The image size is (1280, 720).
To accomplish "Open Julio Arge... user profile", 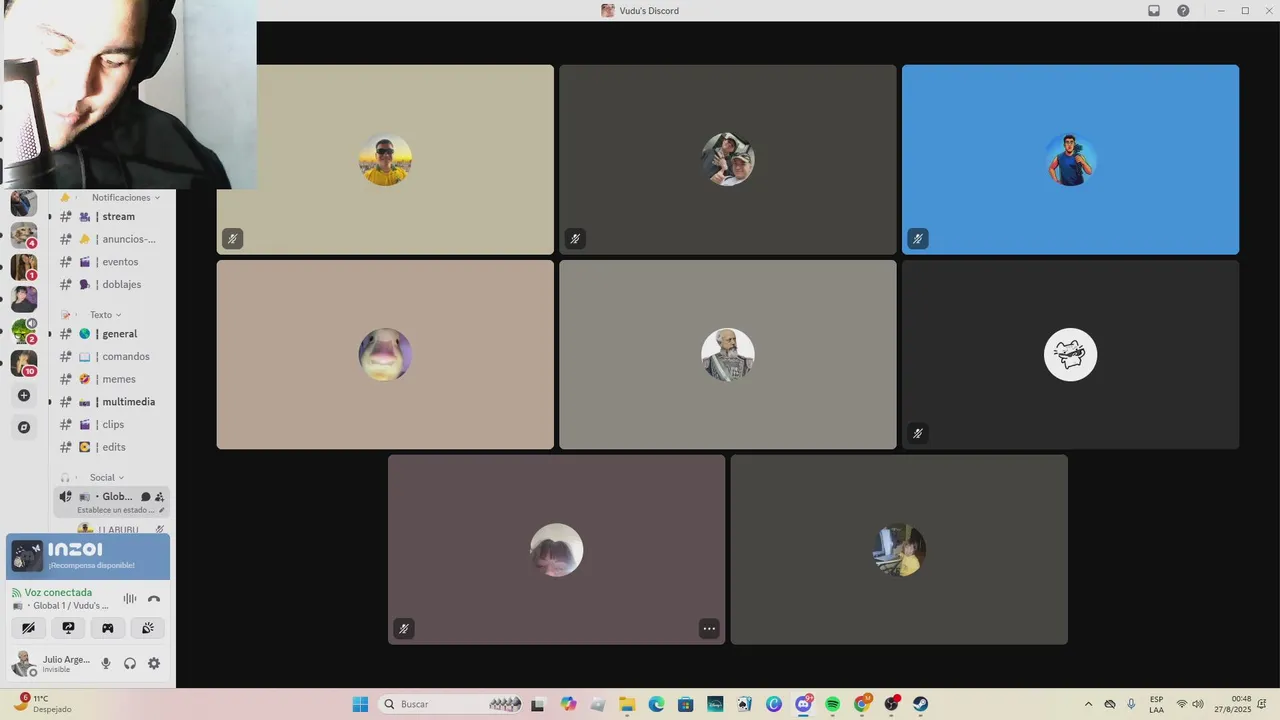I will tap(50, 663).
